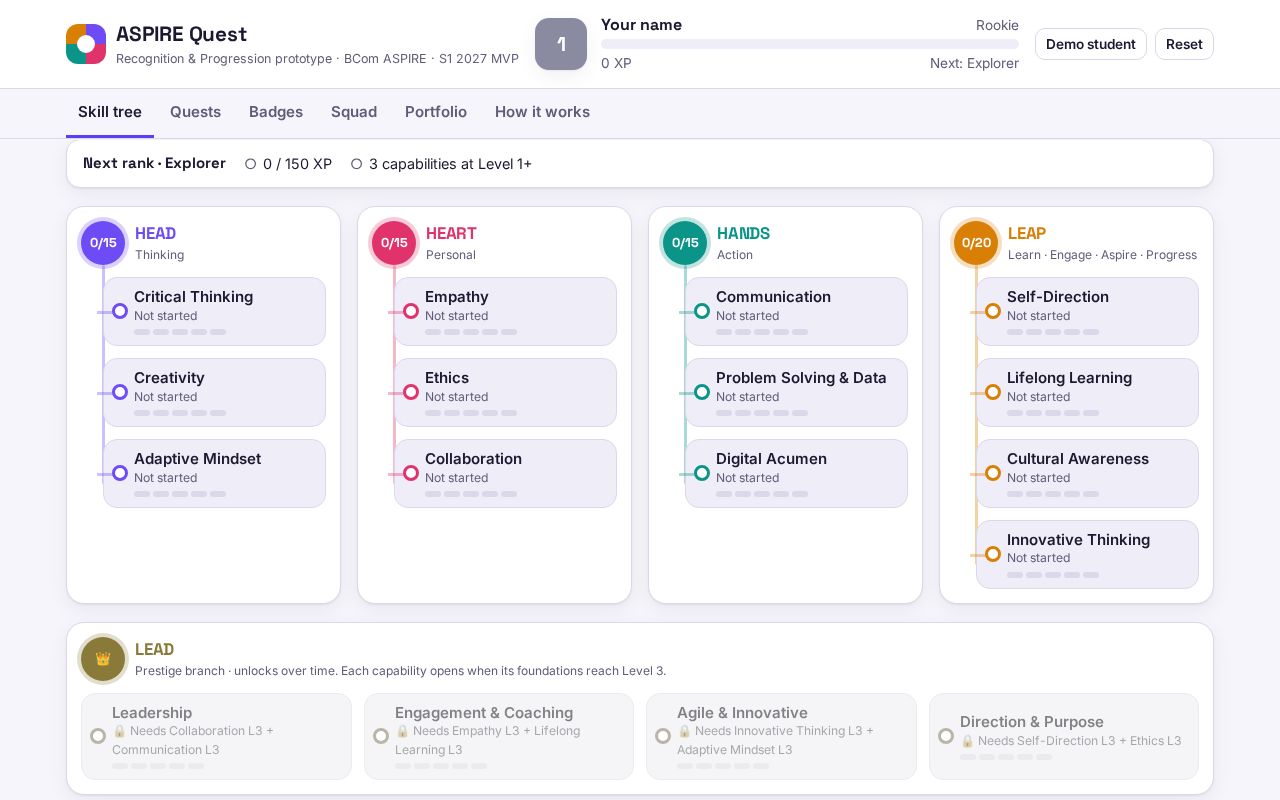Click the XP progress bar under Your name
The width and height of the screenshot is (1280, 800).
pos(810,44)
